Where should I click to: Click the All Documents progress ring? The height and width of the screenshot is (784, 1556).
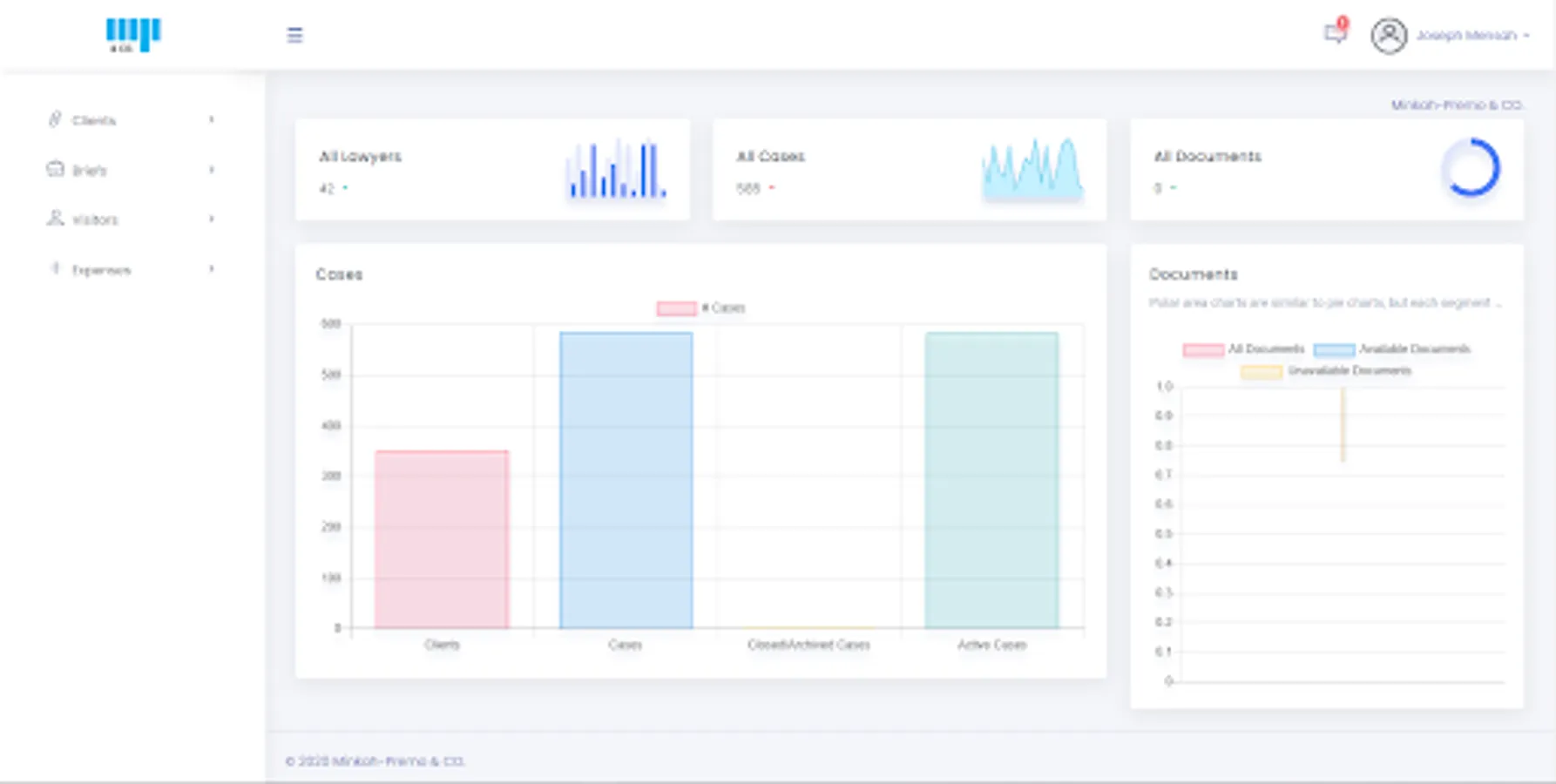(1471, 167)
